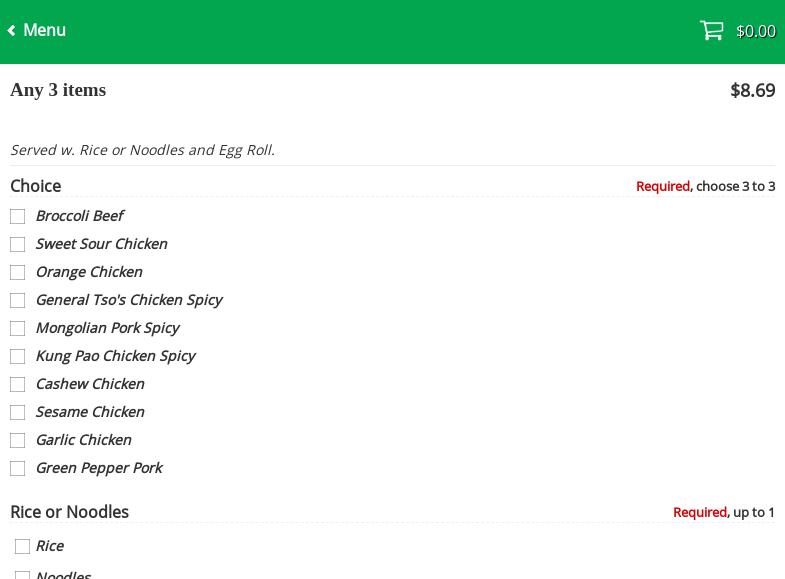785x579 pixels.
Task: View the $0.00 cart total
Action: (755, 32)
